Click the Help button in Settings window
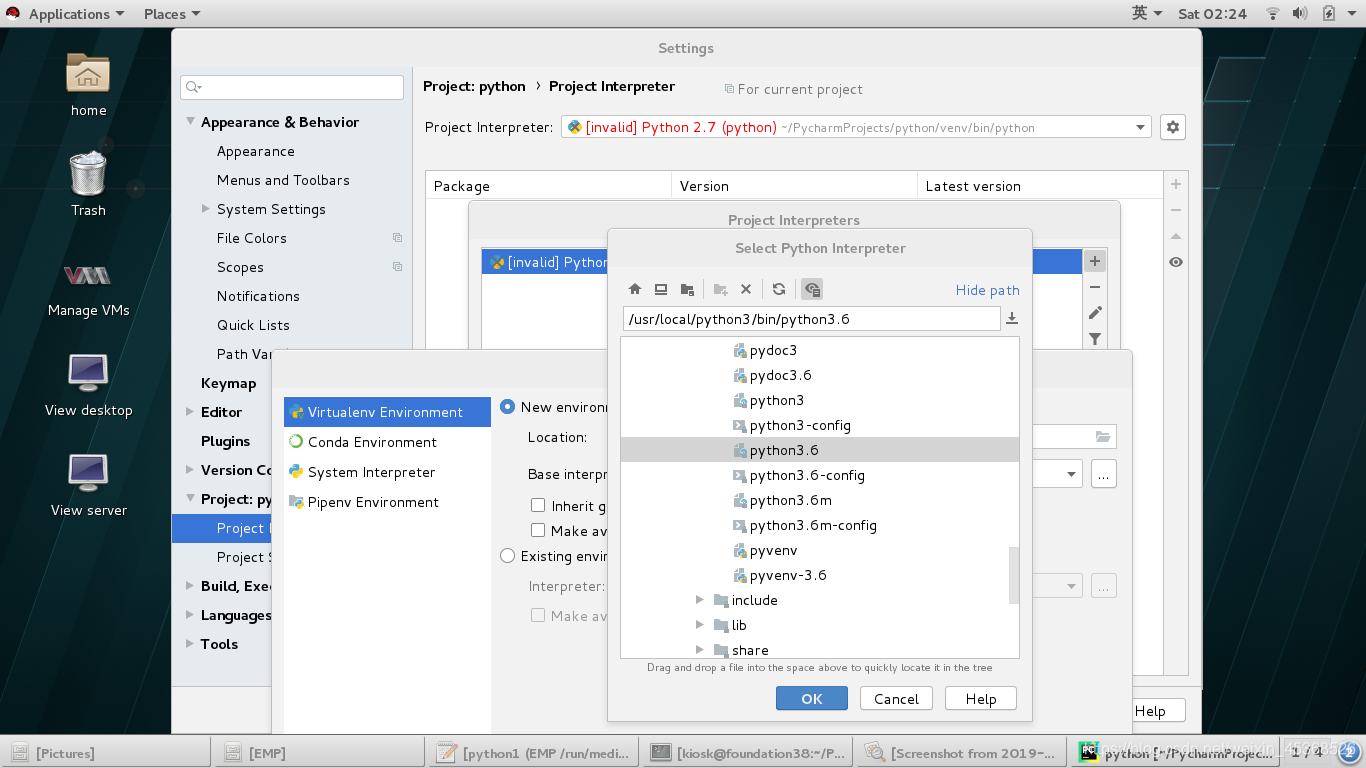 click(x=1158, y=711)
